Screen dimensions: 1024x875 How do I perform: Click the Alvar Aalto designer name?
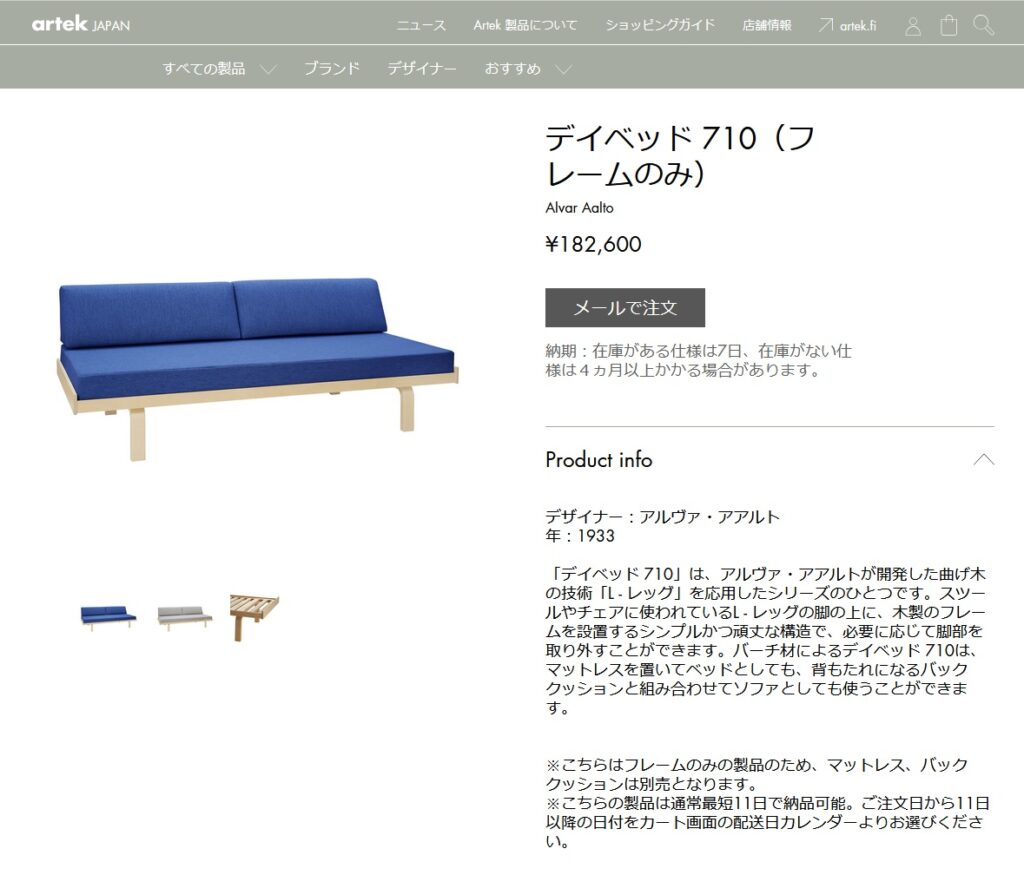click(x=579, y=208)
